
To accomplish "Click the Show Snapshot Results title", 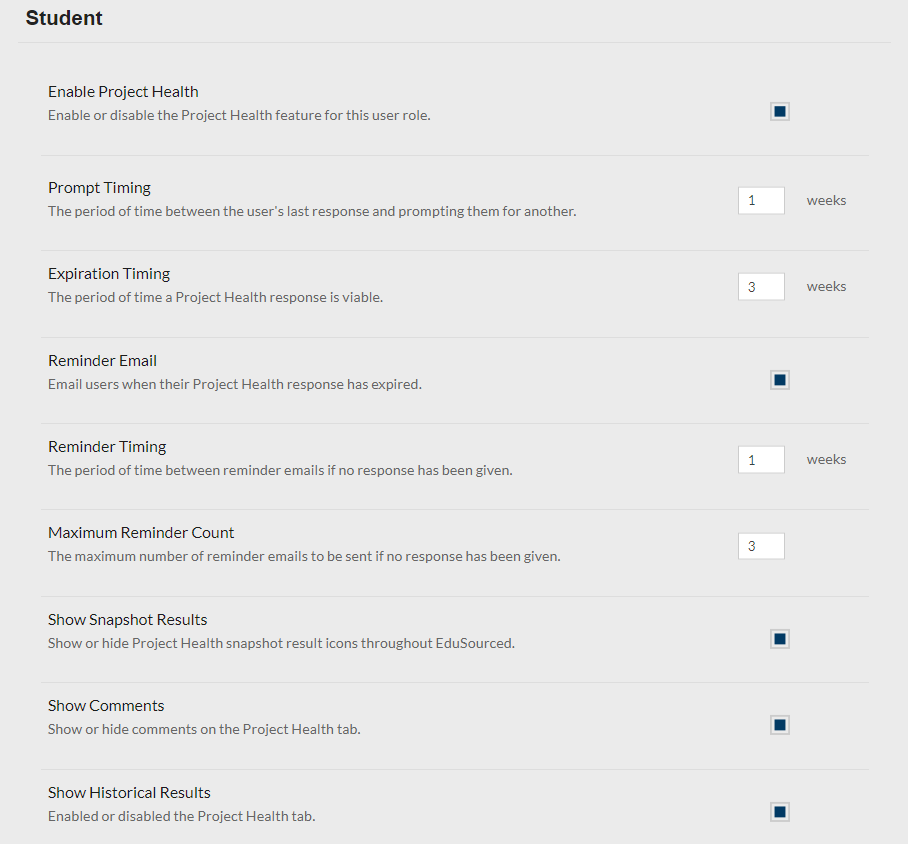I will [x=127, y=620].
